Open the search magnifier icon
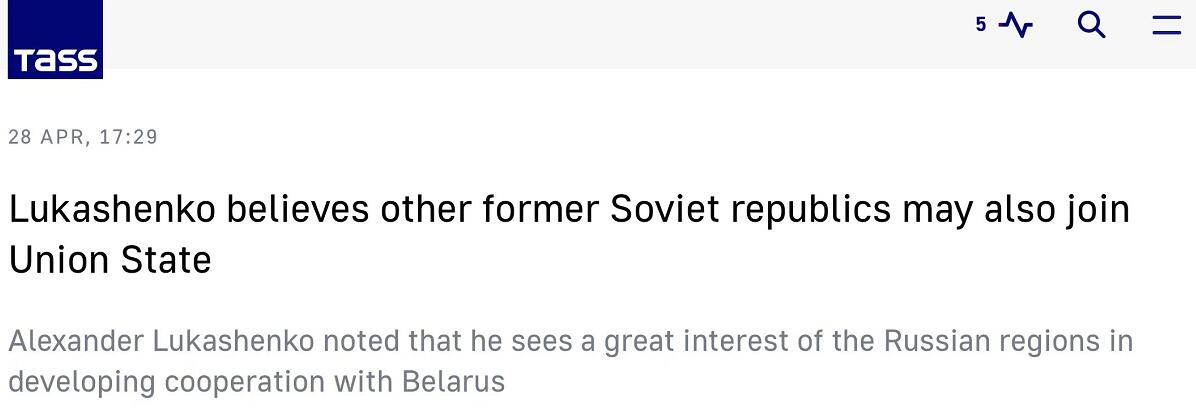Viewport: 1196px width, 410px height. (1092, 25)
